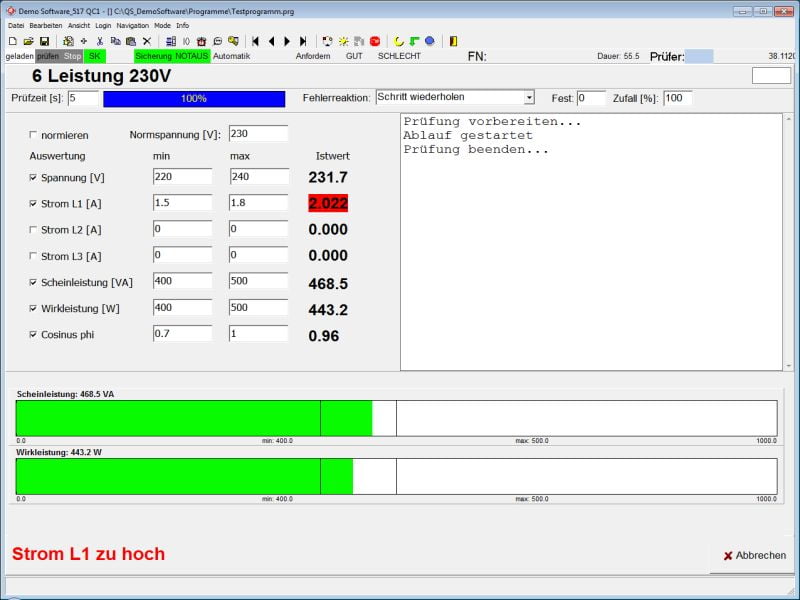This screenshot has height=600, width=800.
Task: Click the blue list layout toolbar icon
Action: pos(171,41)
